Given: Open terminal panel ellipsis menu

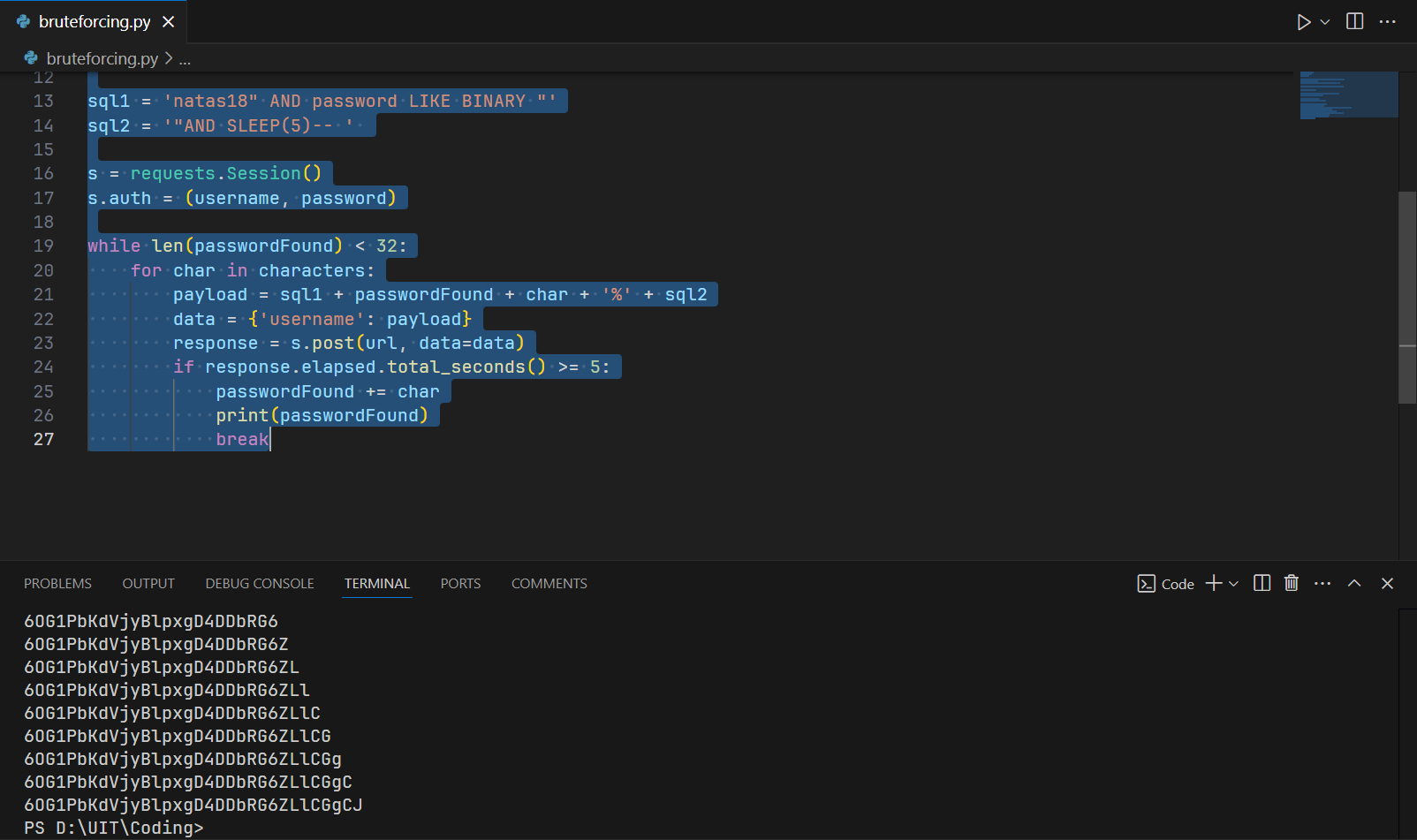Looking at the screenshot, I should pos(1322,584).
